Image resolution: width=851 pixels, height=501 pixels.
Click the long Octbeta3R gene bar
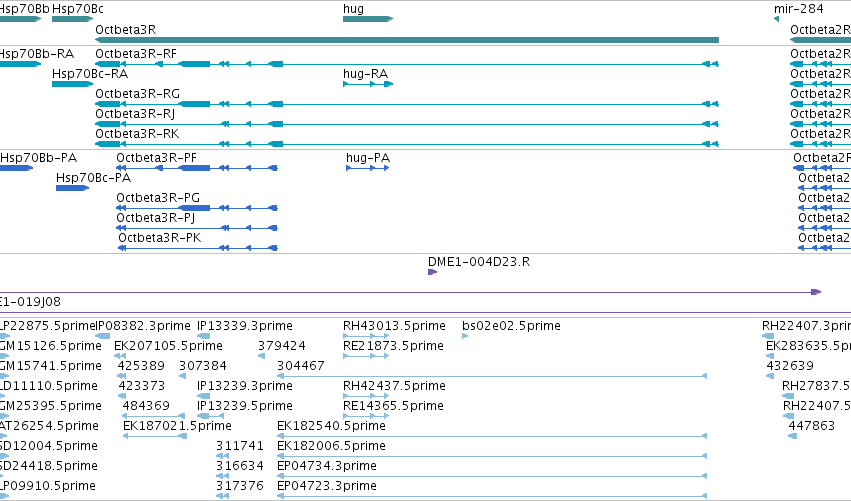click(407, 40)
